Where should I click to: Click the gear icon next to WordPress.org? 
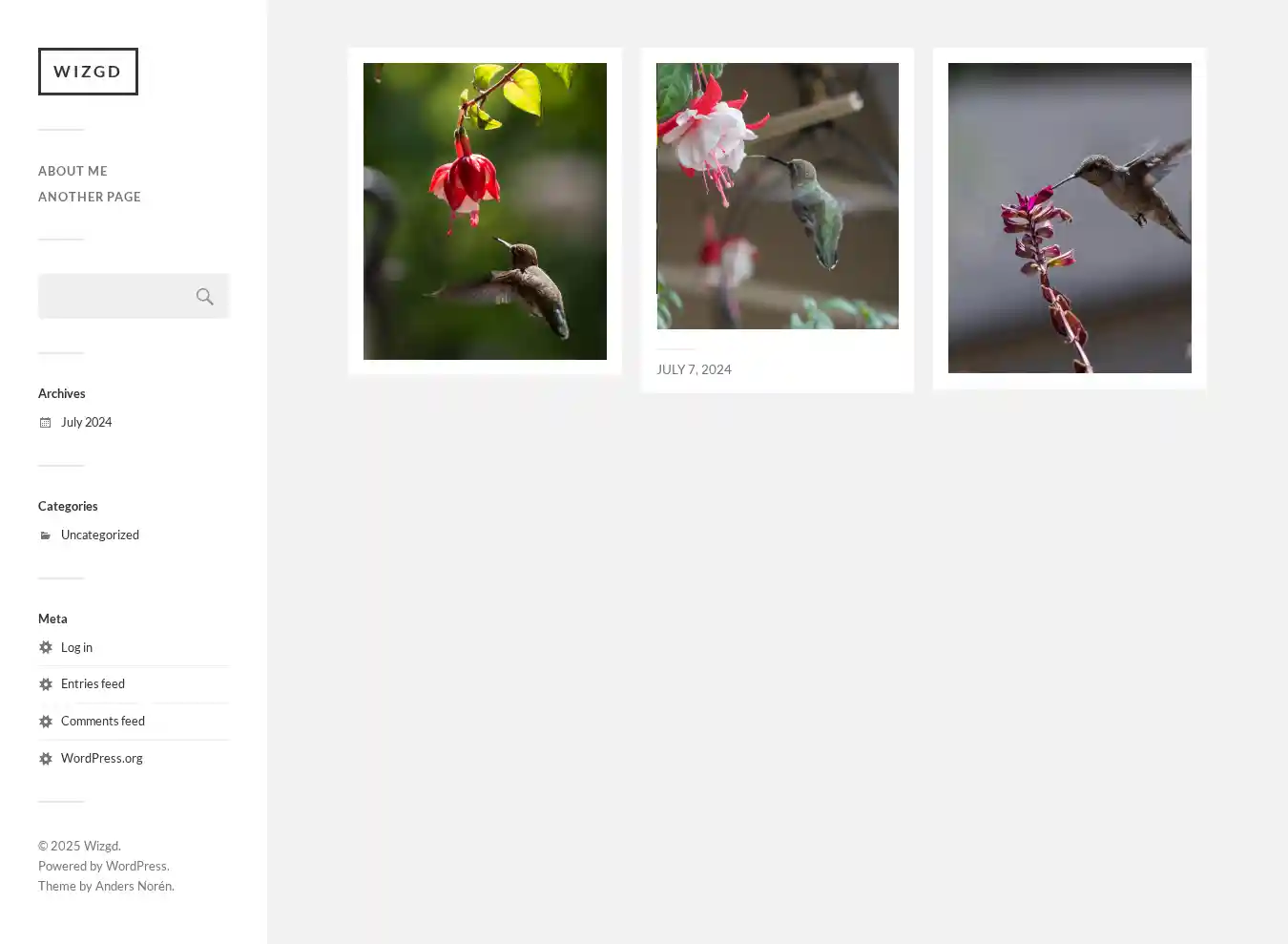pyautogui.click(x=45, y=759)
